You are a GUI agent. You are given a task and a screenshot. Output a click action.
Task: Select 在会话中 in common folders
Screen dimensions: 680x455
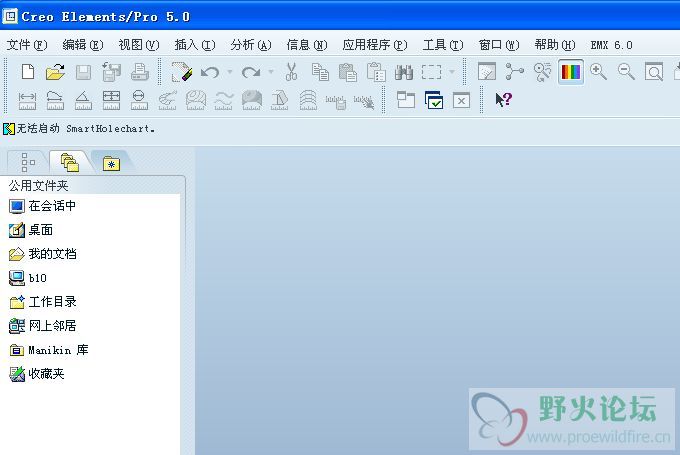coord(42,206)
